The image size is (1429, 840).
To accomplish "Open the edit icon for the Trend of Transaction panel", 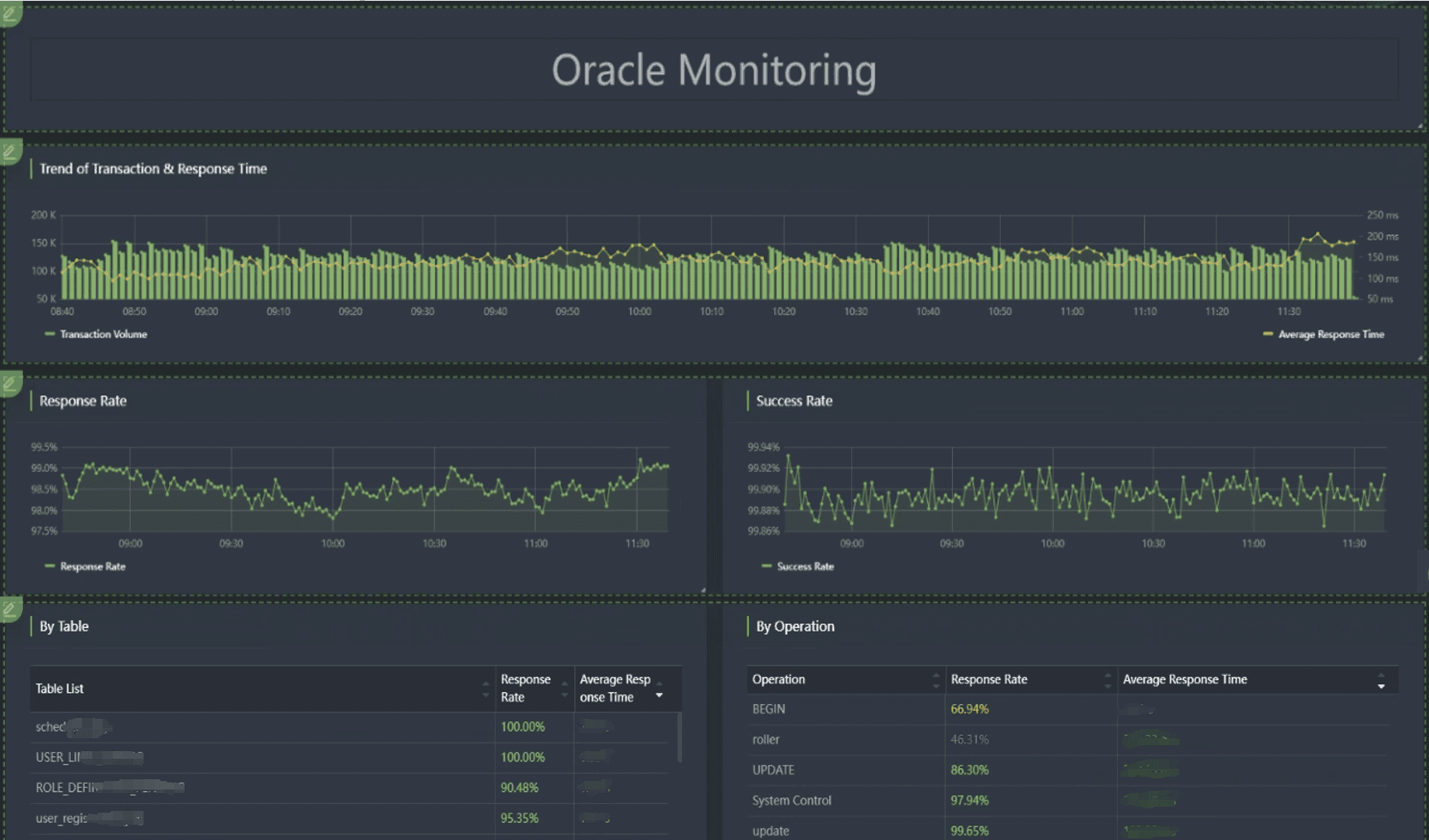I will pyautogui.click(x=9, y=152).
